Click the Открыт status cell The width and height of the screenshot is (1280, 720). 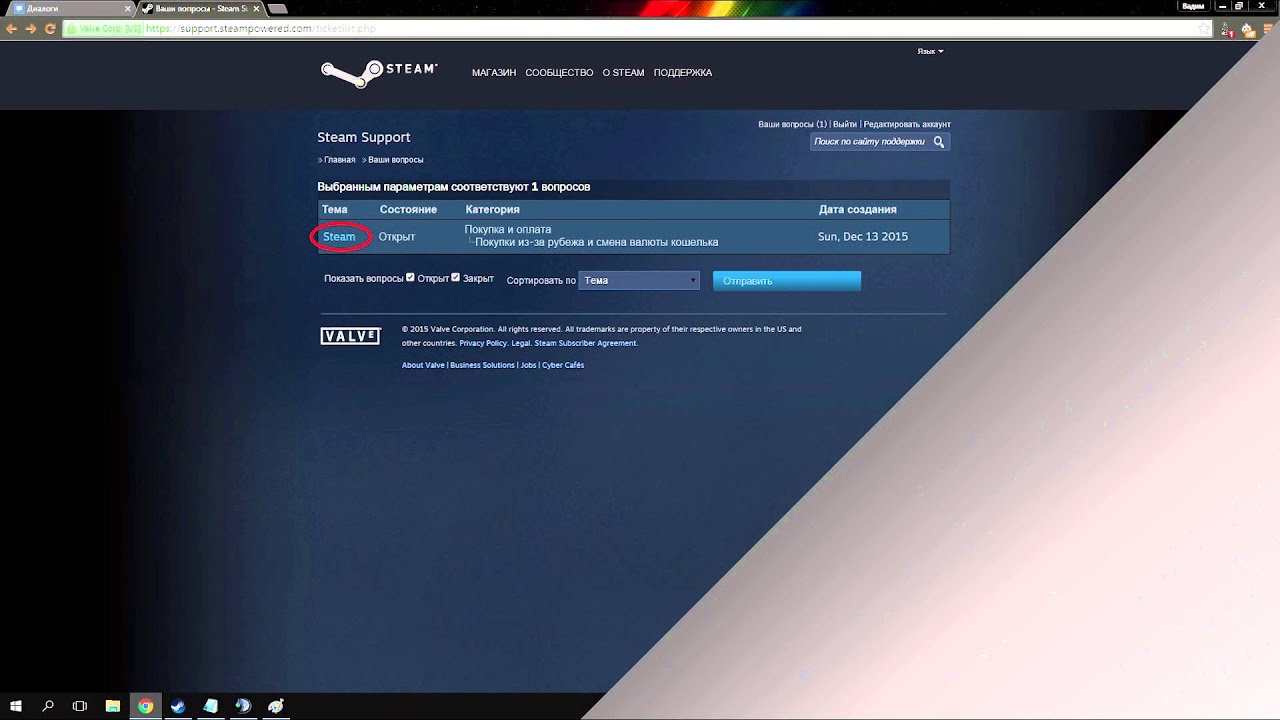pos(397,237)
